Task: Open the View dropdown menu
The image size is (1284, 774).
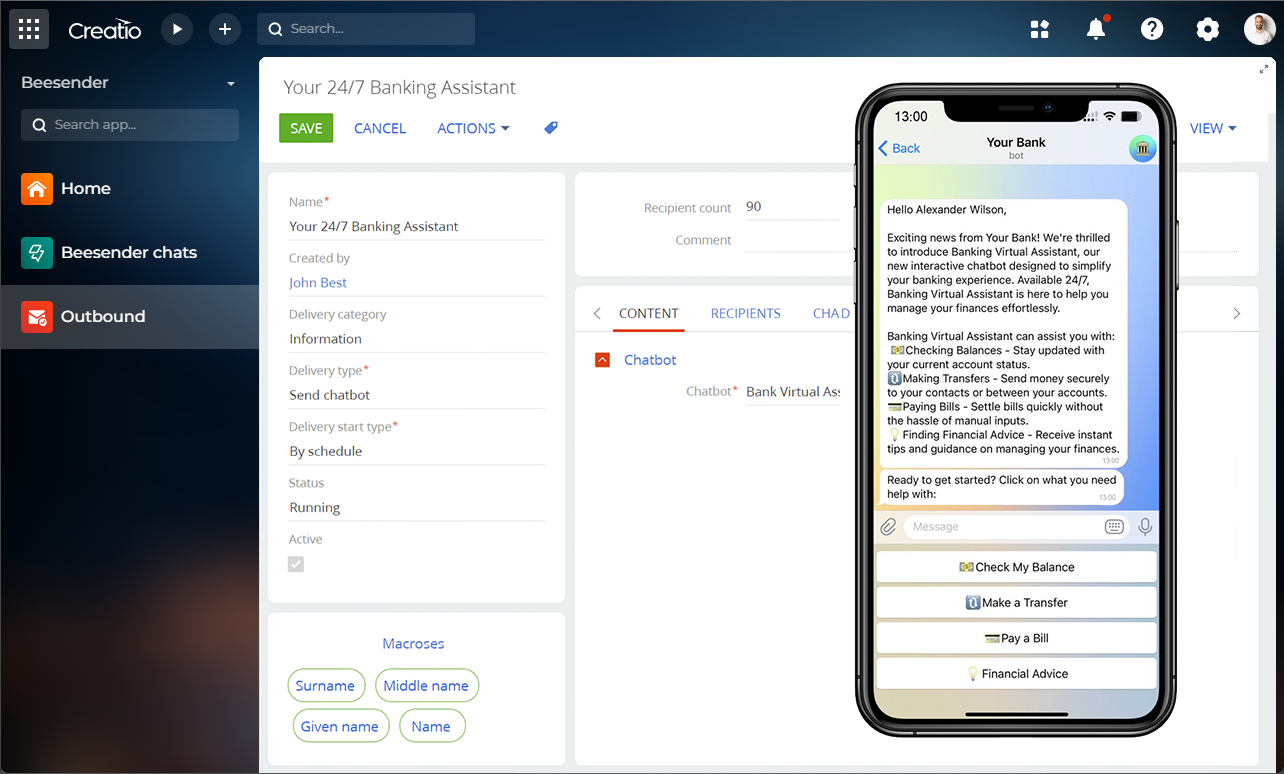Action: (1213, 128)
